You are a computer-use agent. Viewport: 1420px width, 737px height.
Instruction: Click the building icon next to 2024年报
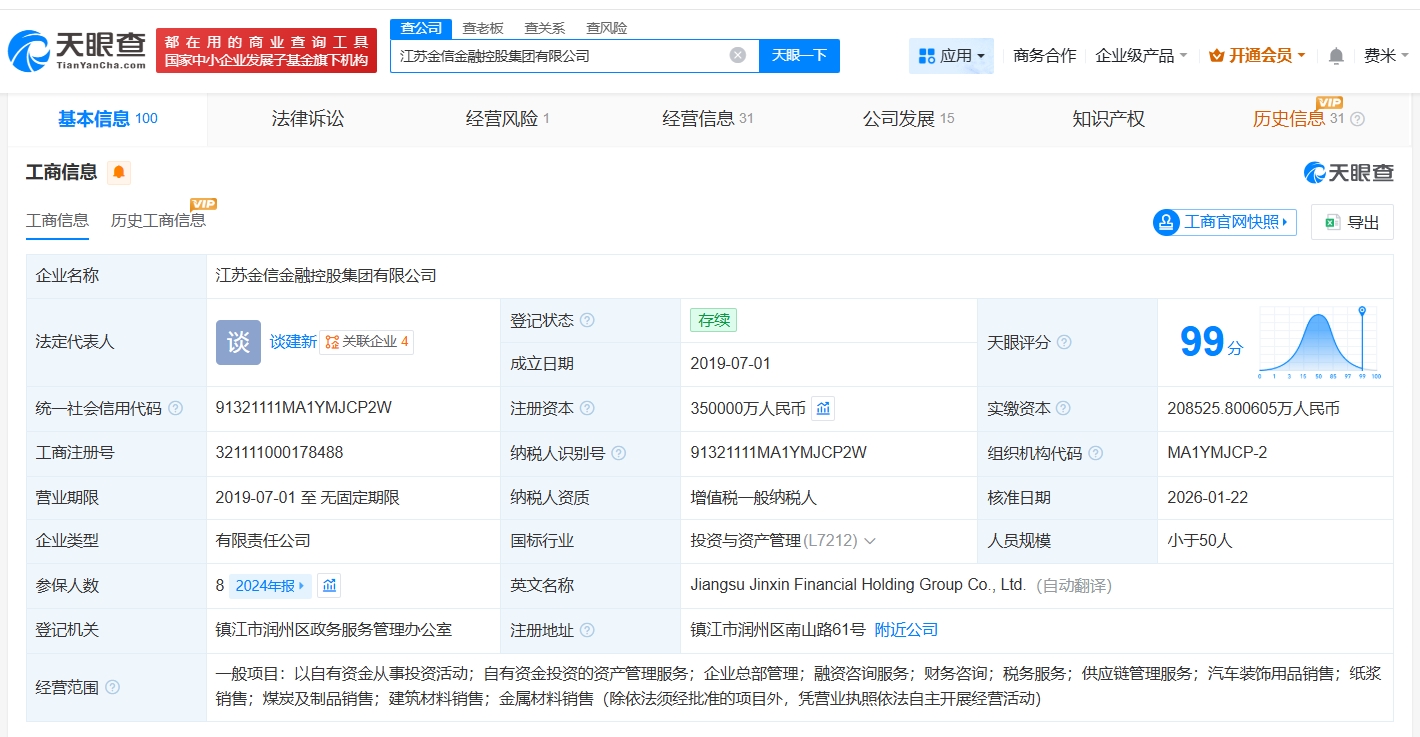point(329,585)
